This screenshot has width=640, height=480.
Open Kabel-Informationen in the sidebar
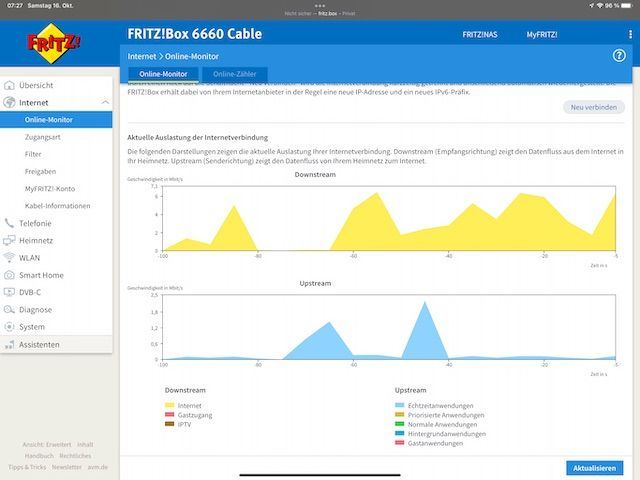tap(56, 206)
